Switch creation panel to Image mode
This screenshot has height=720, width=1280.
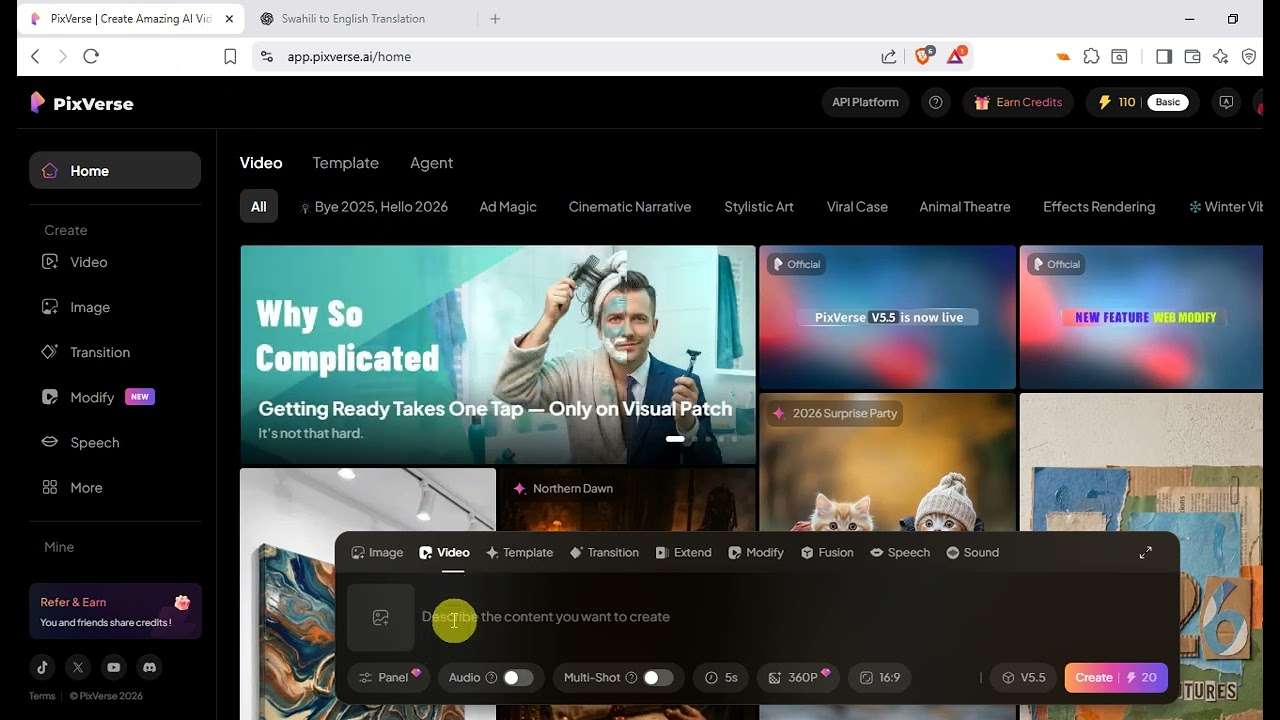click(377, 552)
